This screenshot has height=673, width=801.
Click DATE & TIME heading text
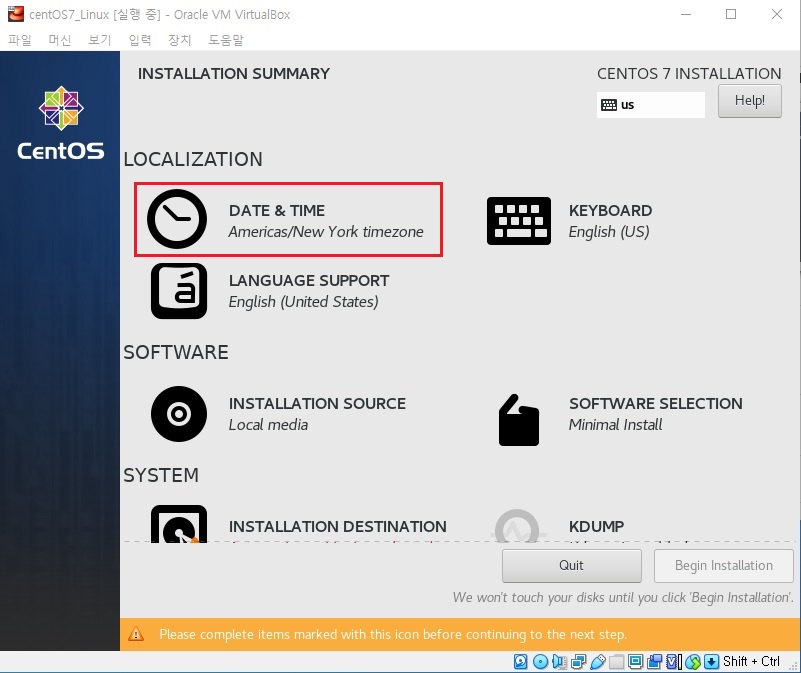(x=277, y=211)
